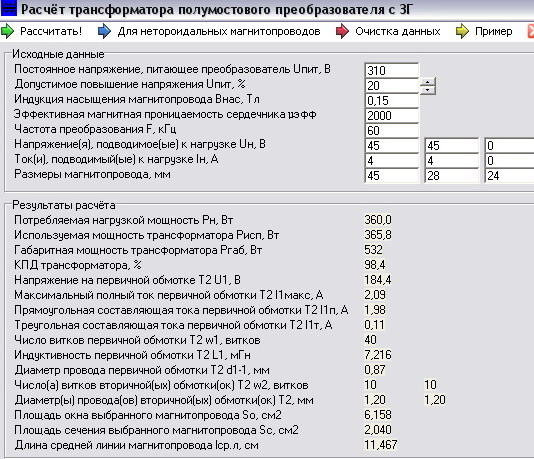Select the second load voltage Uн field
The image size is (534, 459).
tap(452, 145)
